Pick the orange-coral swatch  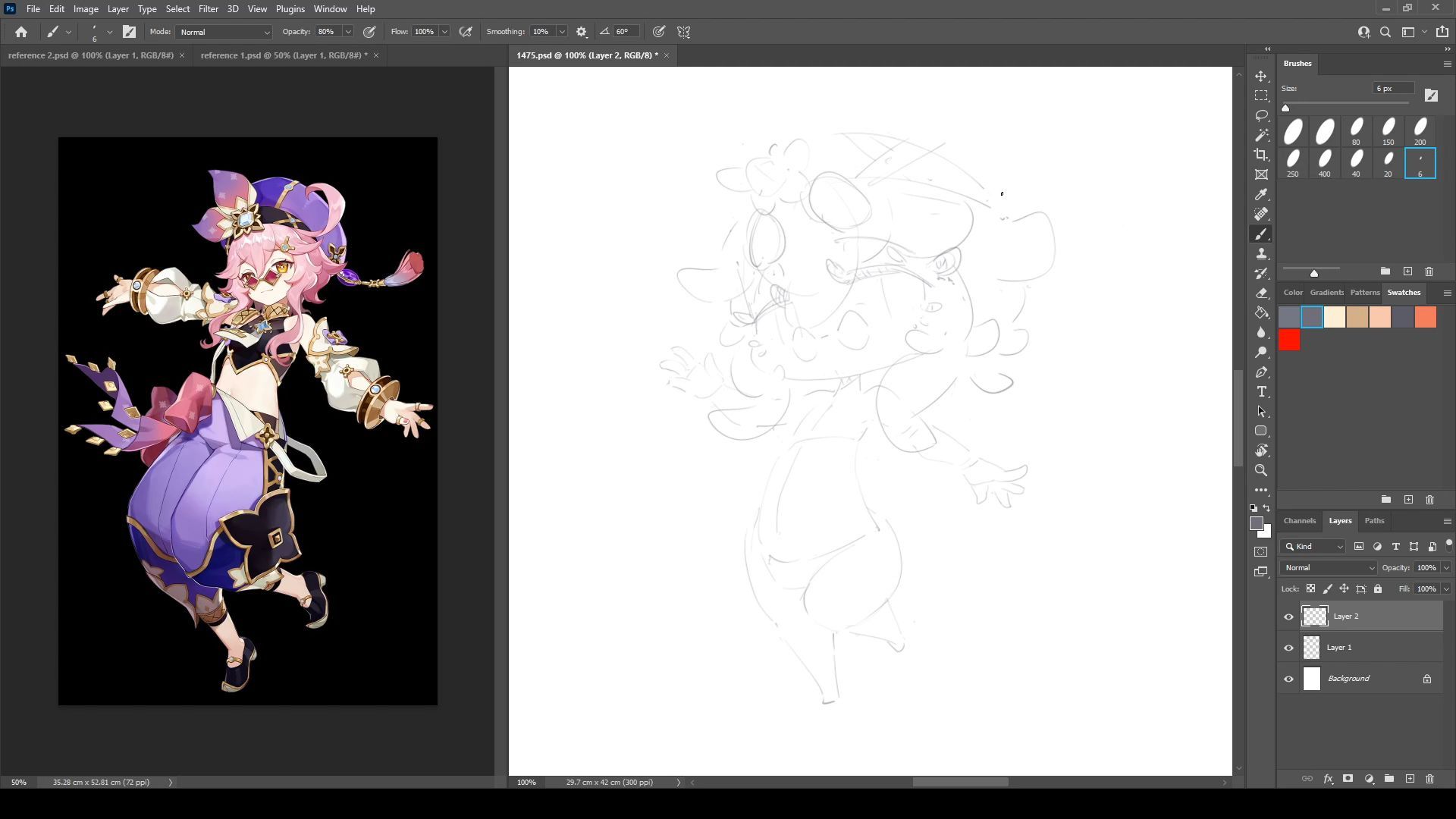pos(1426,317)
